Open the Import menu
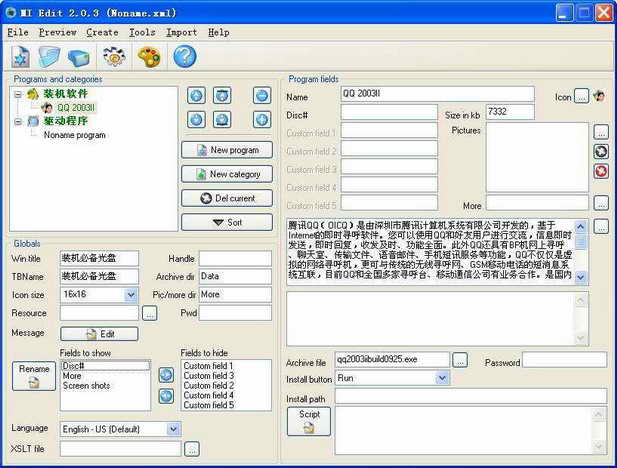617x468 pixels. click(181, 32)
